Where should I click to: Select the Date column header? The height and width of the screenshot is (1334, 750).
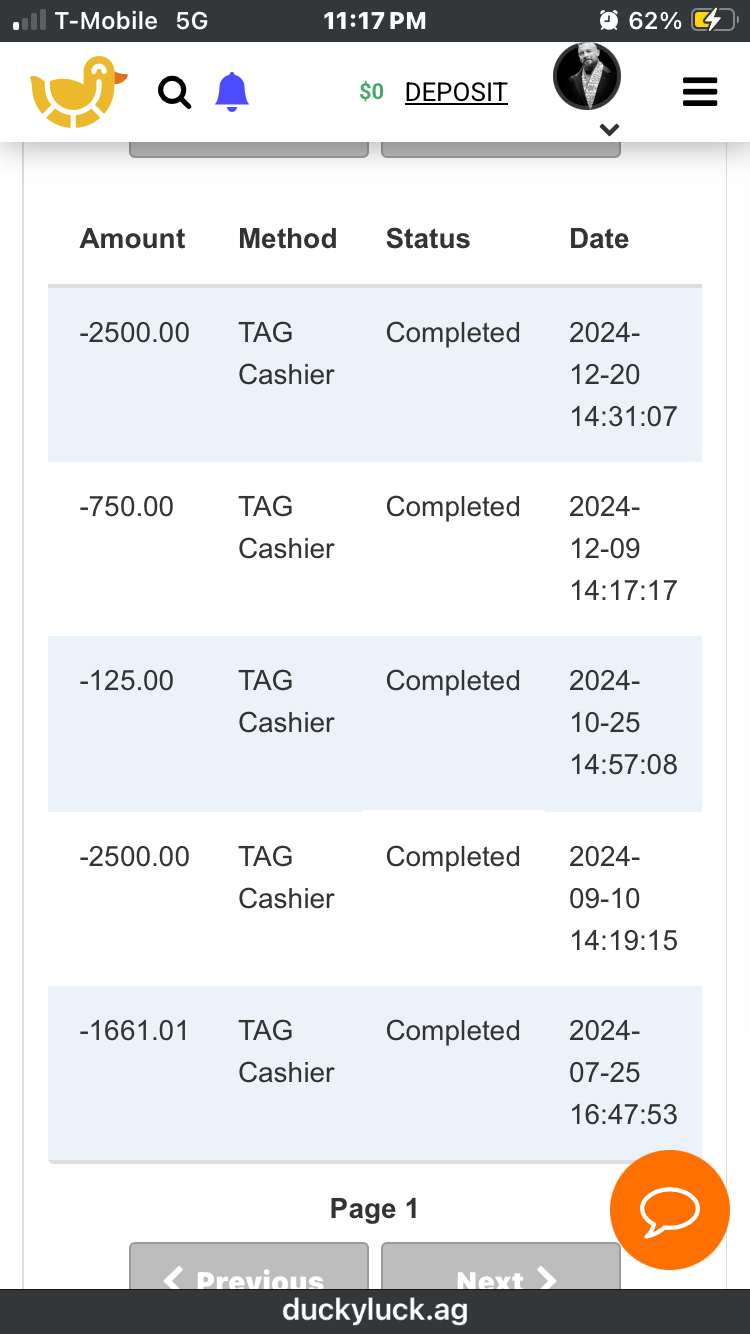[599, 238]
